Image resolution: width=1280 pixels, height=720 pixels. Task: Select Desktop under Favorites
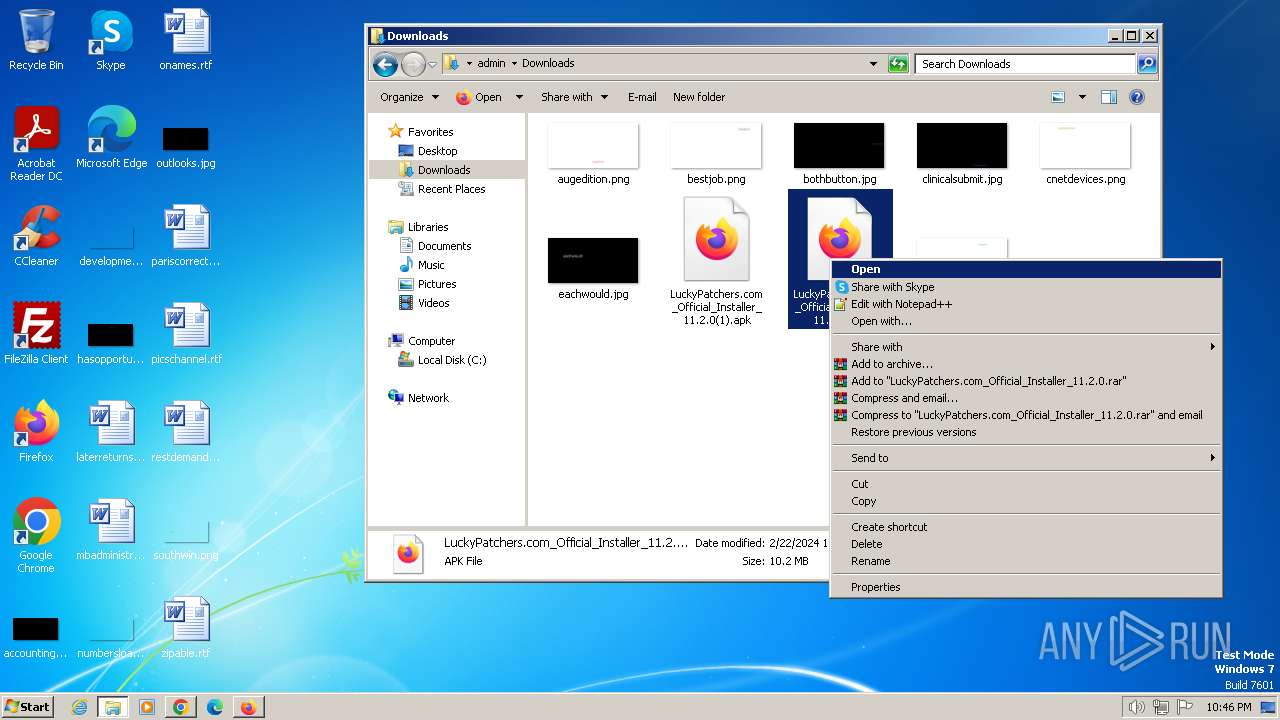point(437,151)
